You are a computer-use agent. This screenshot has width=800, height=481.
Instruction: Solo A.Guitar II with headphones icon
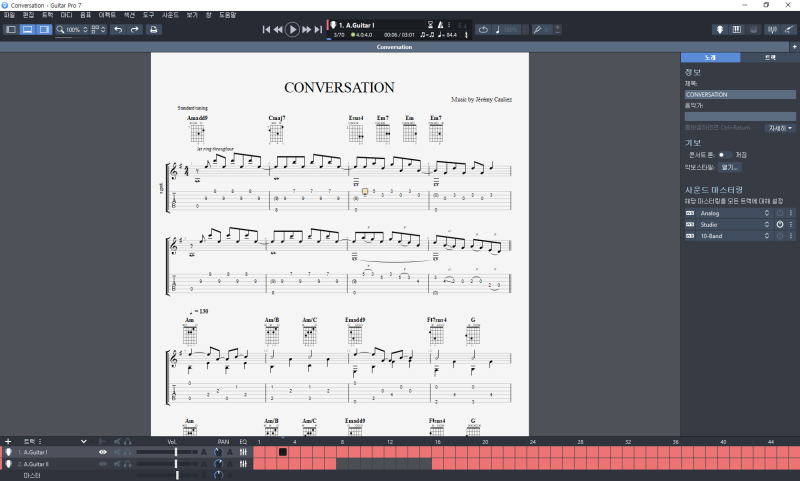(128, 464)
